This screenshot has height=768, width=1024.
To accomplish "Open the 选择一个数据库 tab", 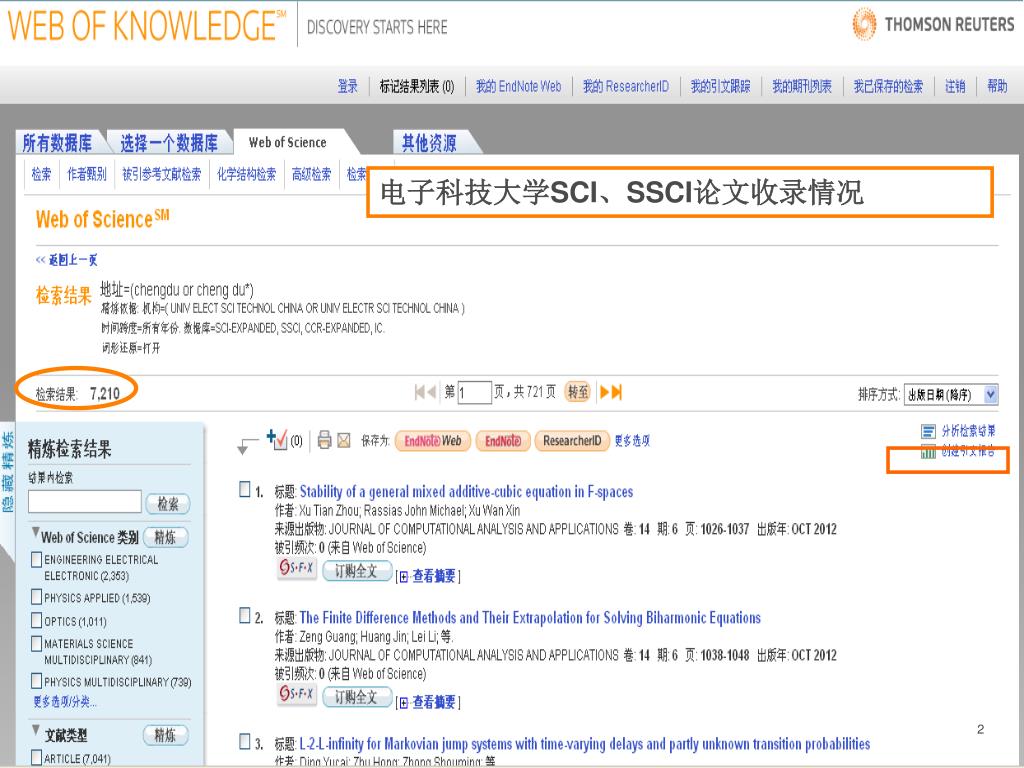I will [169, 142].
